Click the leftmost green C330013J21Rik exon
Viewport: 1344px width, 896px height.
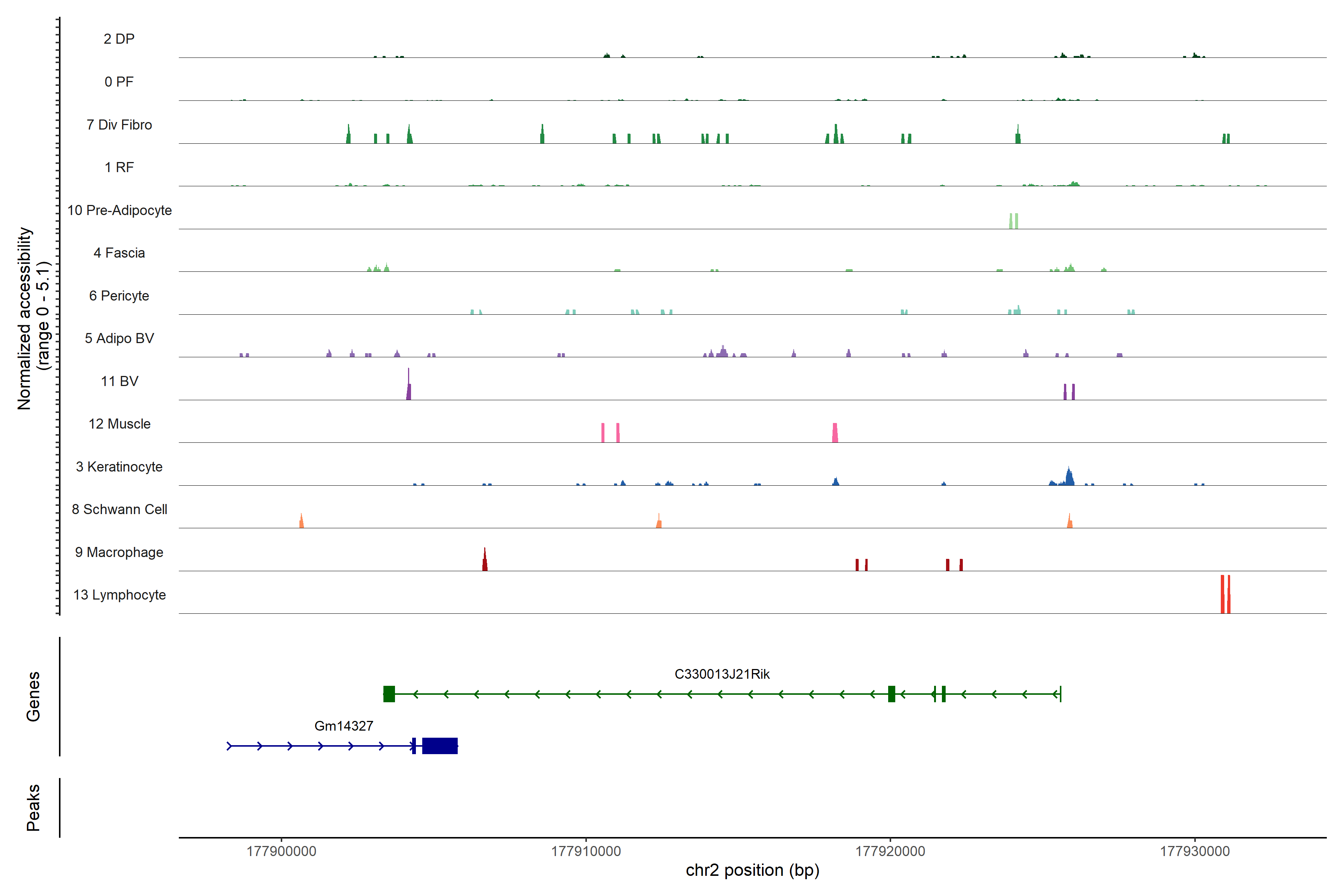pos(389,694)
